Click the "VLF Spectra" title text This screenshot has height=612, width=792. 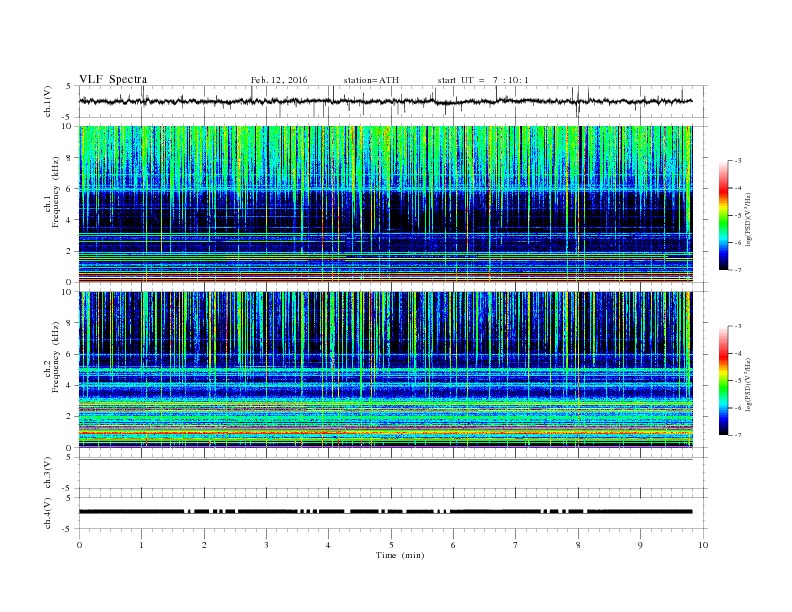click(113, 79)
